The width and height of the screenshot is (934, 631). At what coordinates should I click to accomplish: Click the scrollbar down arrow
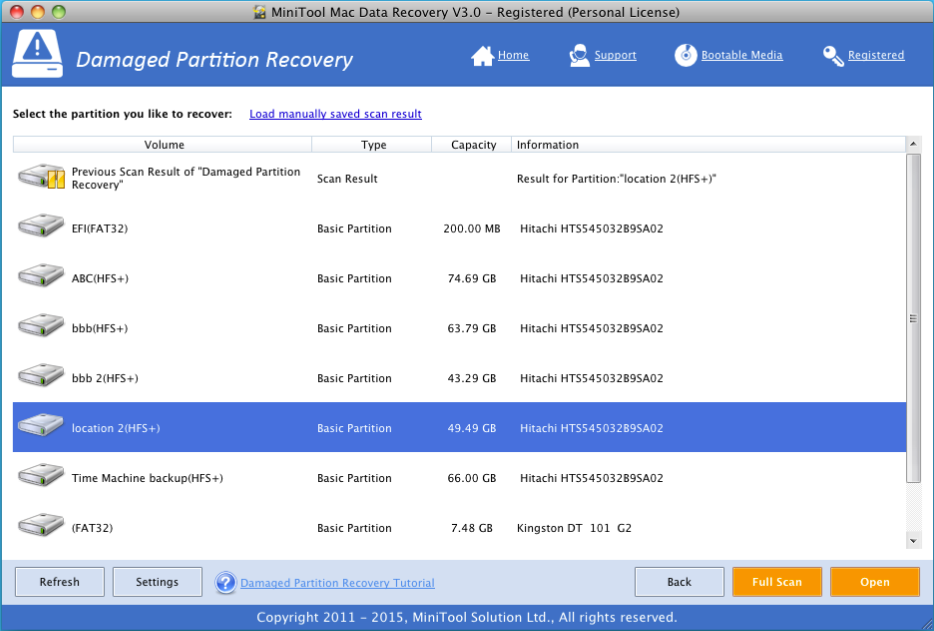(913, 541)
